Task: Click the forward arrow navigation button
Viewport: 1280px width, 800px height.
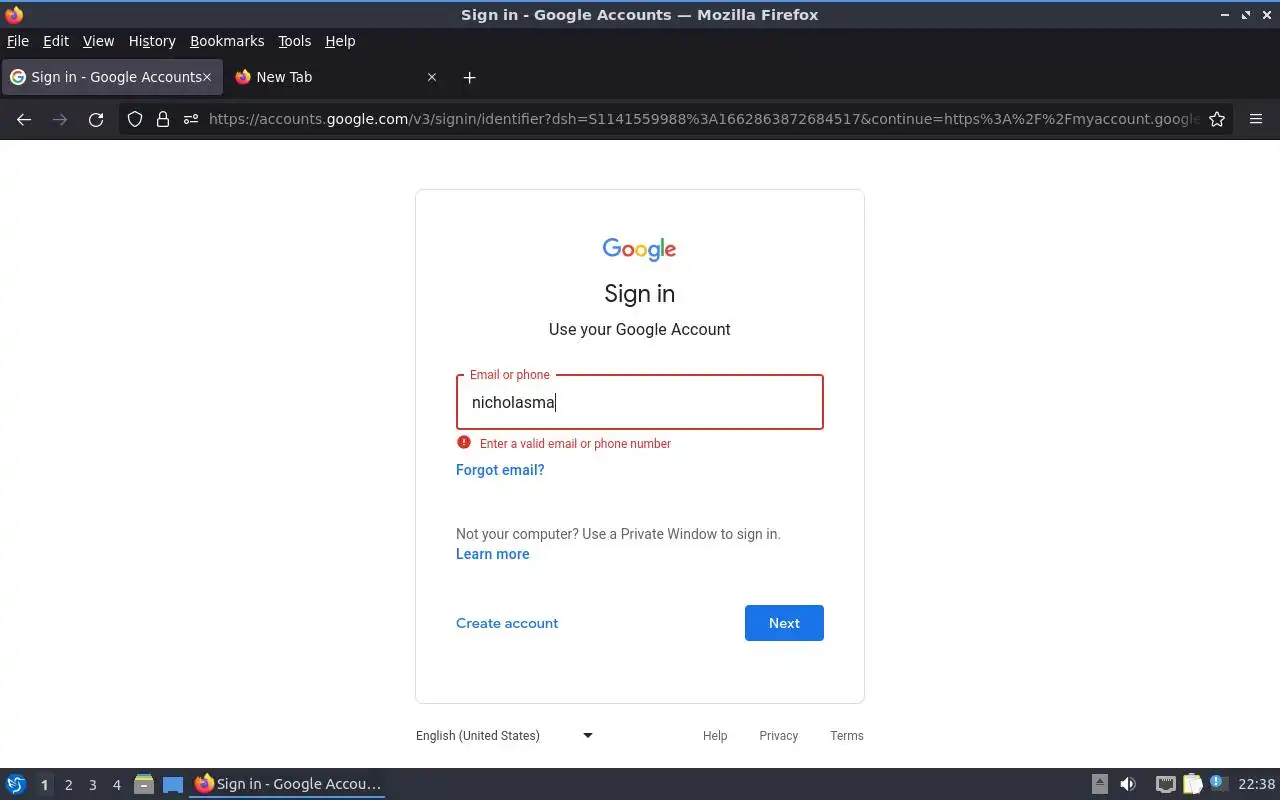Action: click(60, 119)
